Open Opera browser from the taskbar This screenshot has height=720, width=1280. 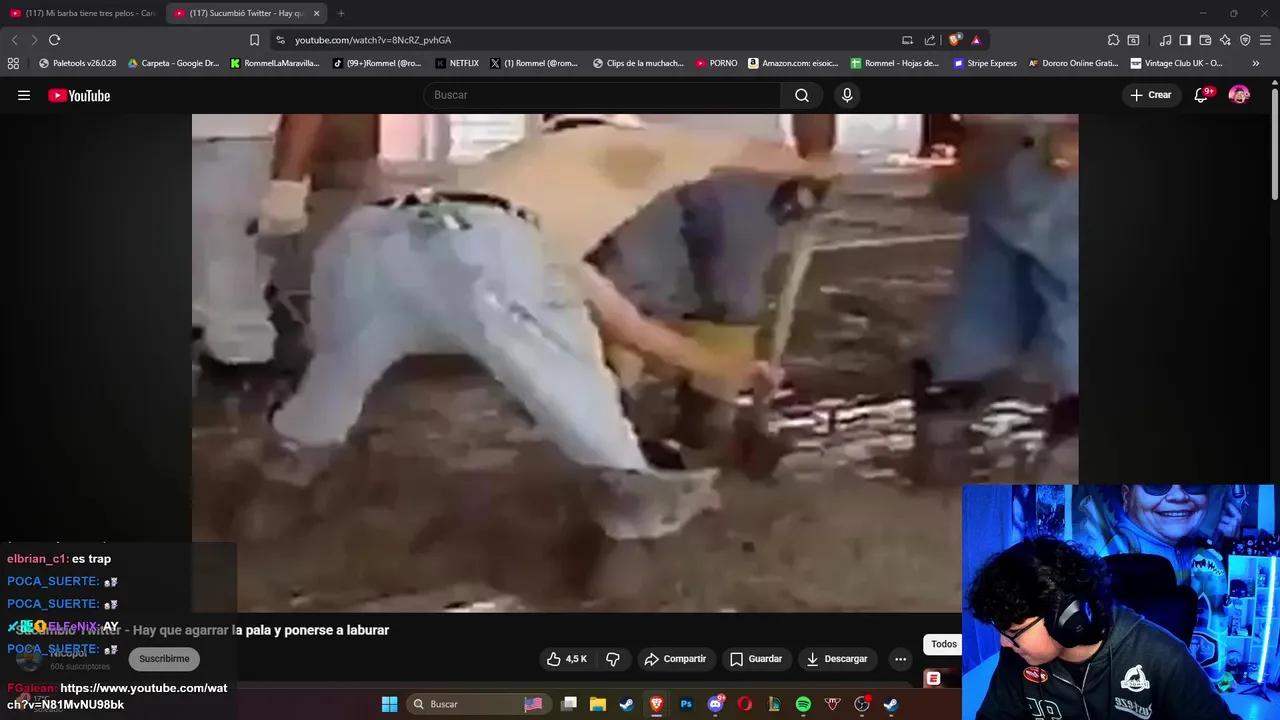(744, 704)
